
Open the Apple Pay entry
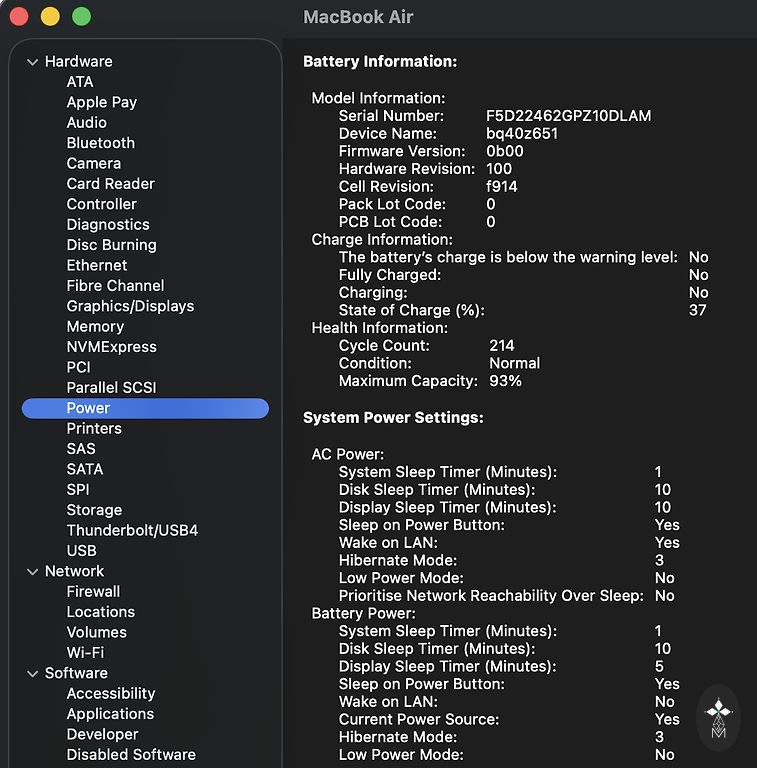101,102
